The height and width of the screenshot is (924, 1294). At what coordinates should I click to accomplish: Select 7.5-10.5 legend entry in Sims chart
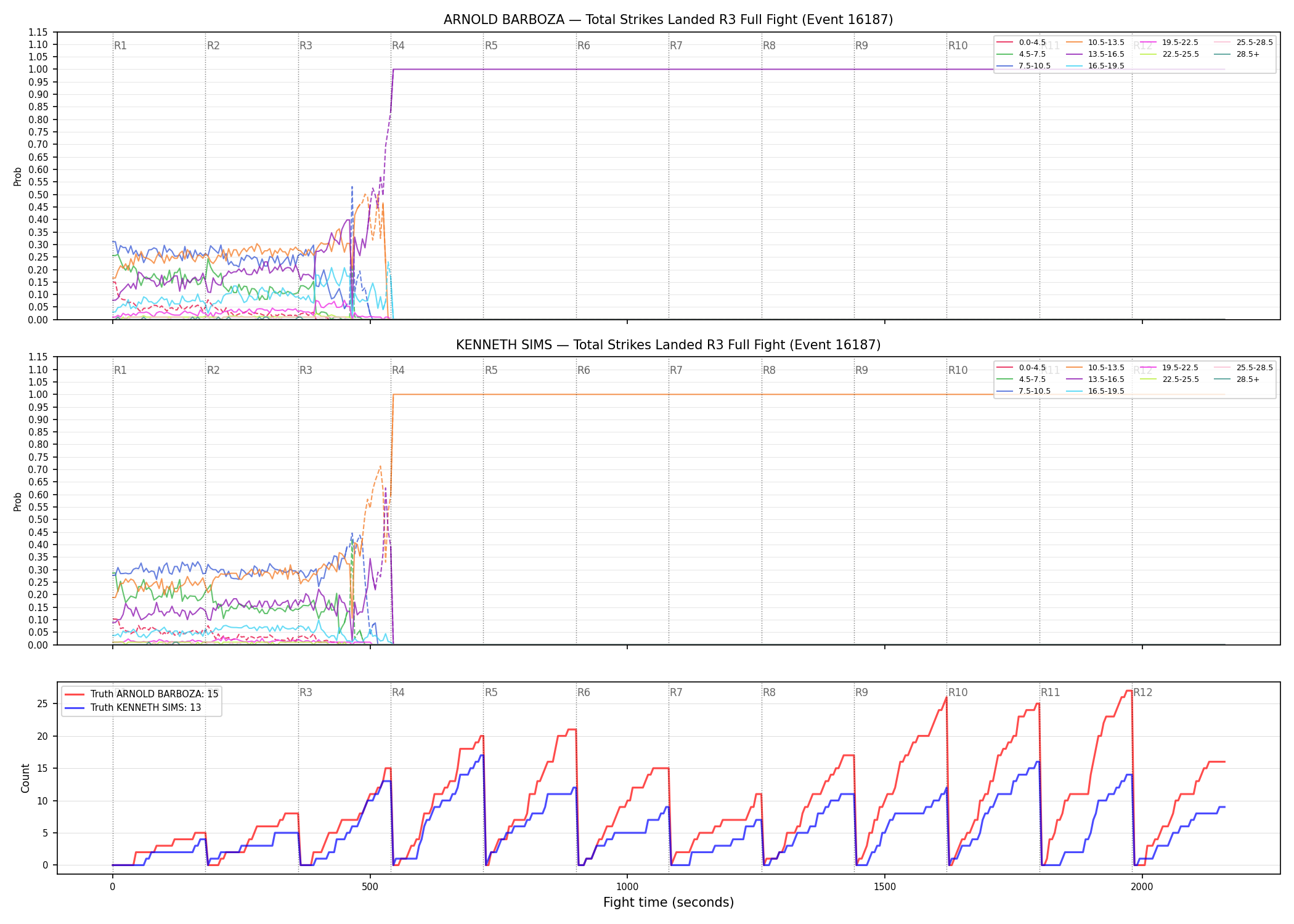click(1023, 391)
